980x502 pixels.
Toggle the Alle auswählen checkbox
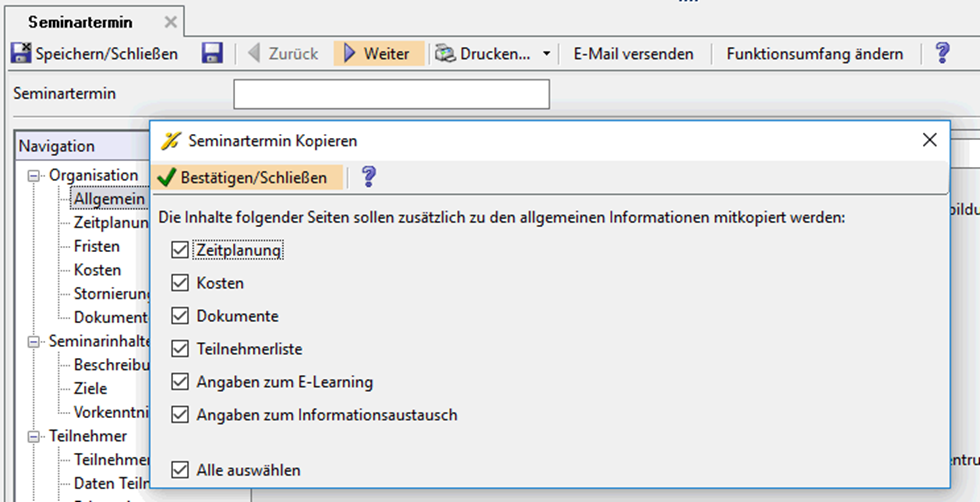[x=180, y=469]
